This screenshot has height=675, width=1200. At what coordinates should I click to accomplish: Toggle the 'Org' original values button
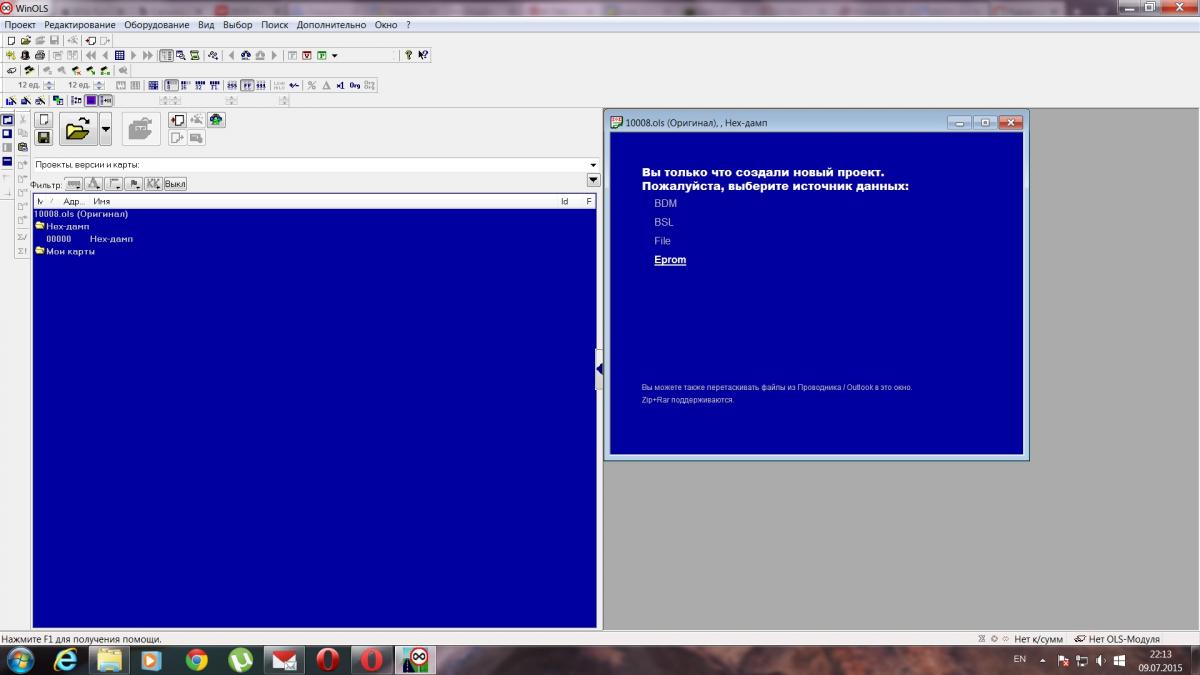354,85
